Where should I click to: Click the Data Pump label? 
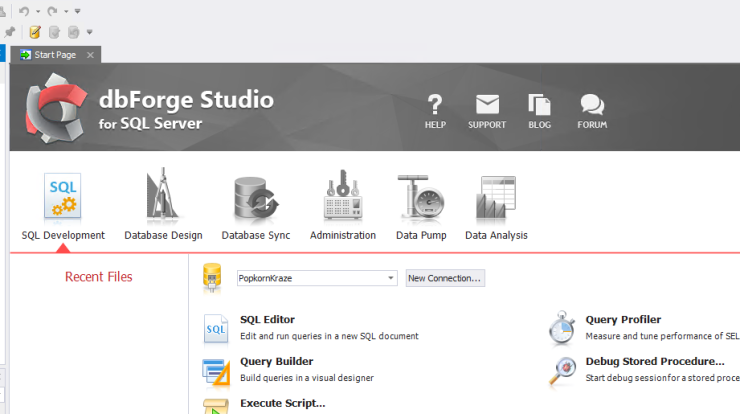point(421,235)
